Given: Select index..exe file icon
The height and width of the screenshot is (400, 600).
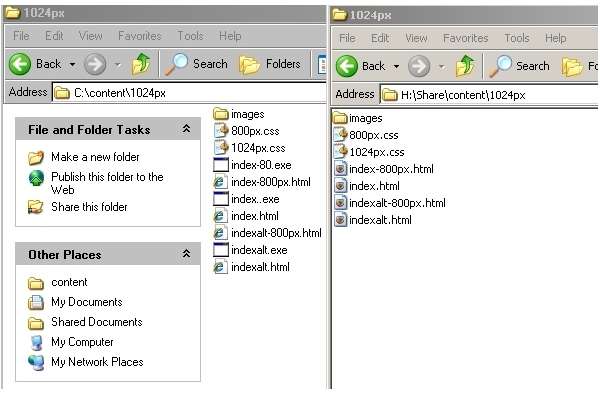Looking at the screenshot, I should 221,199.
